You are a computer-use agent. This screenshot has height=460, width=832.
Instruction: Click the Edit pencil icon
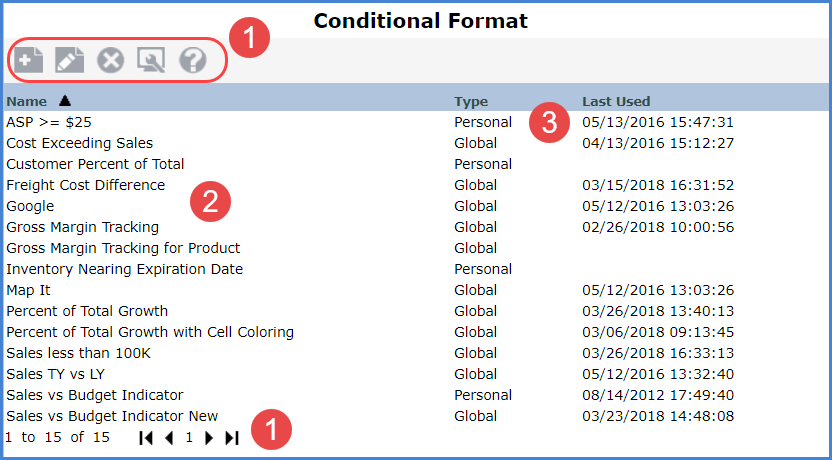click(x=69, y=61)
